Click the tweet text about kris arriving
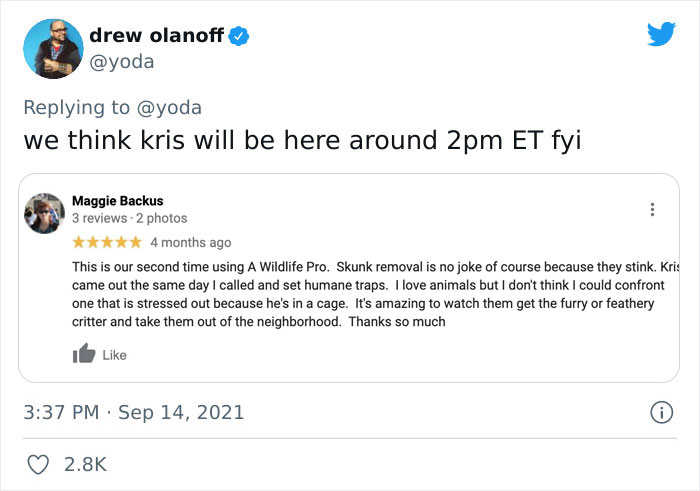 301,141
